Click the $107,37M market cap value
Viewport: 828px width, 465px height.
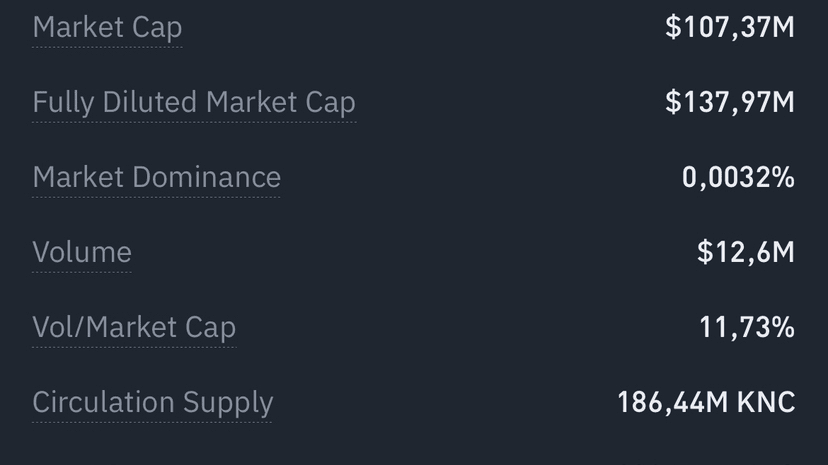click(x=729, y=27)
